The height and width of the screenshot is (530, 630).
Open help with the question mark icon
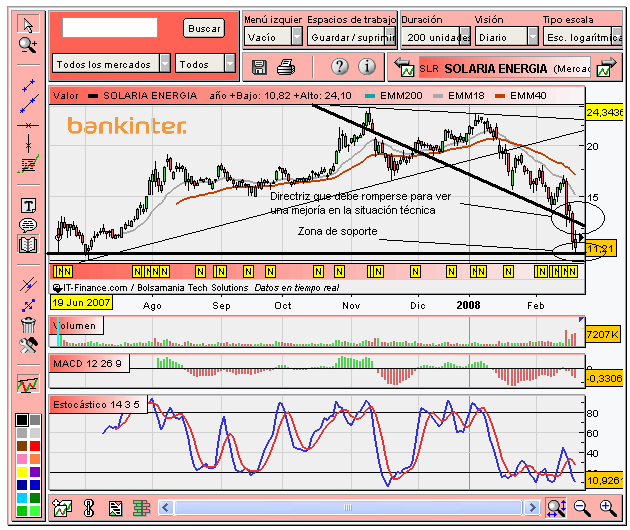point(340,67)
